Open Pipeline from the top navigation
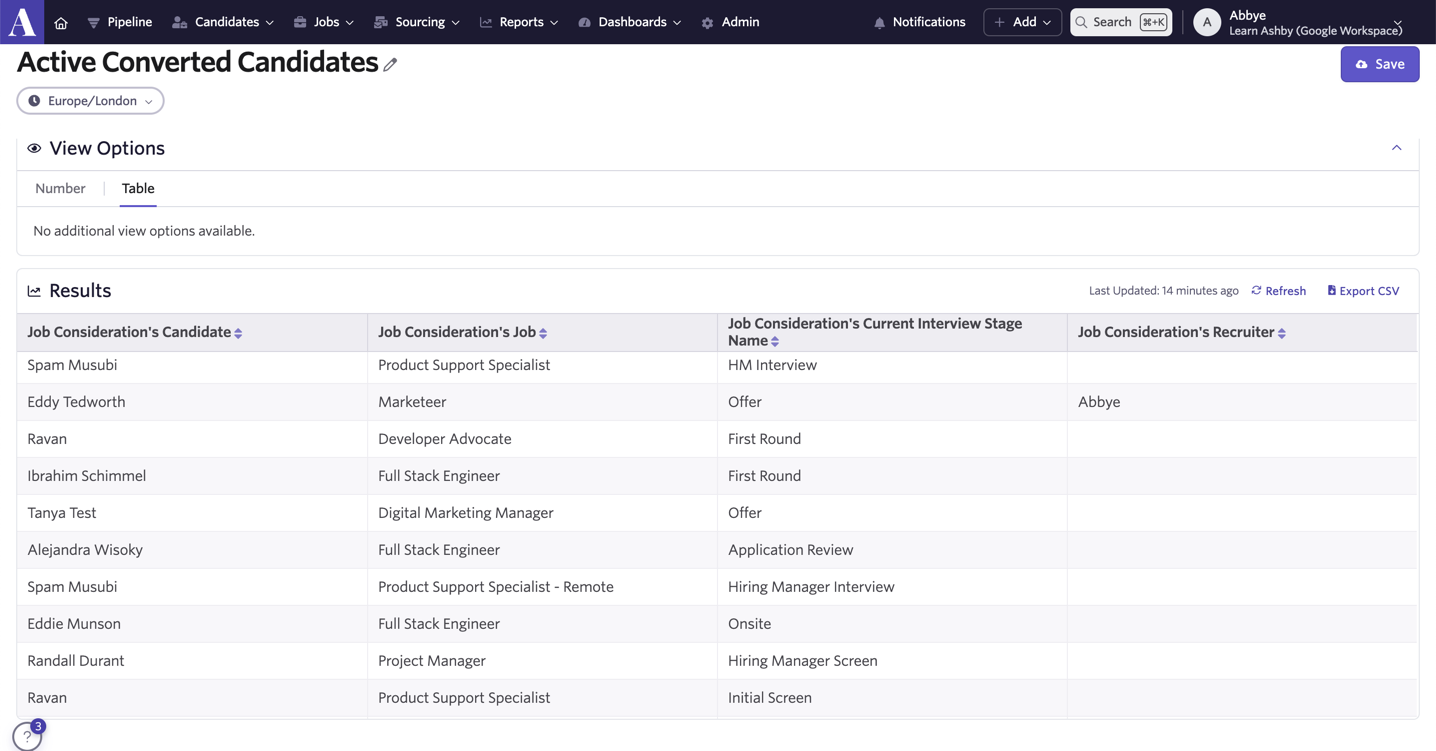 [119, 22]
